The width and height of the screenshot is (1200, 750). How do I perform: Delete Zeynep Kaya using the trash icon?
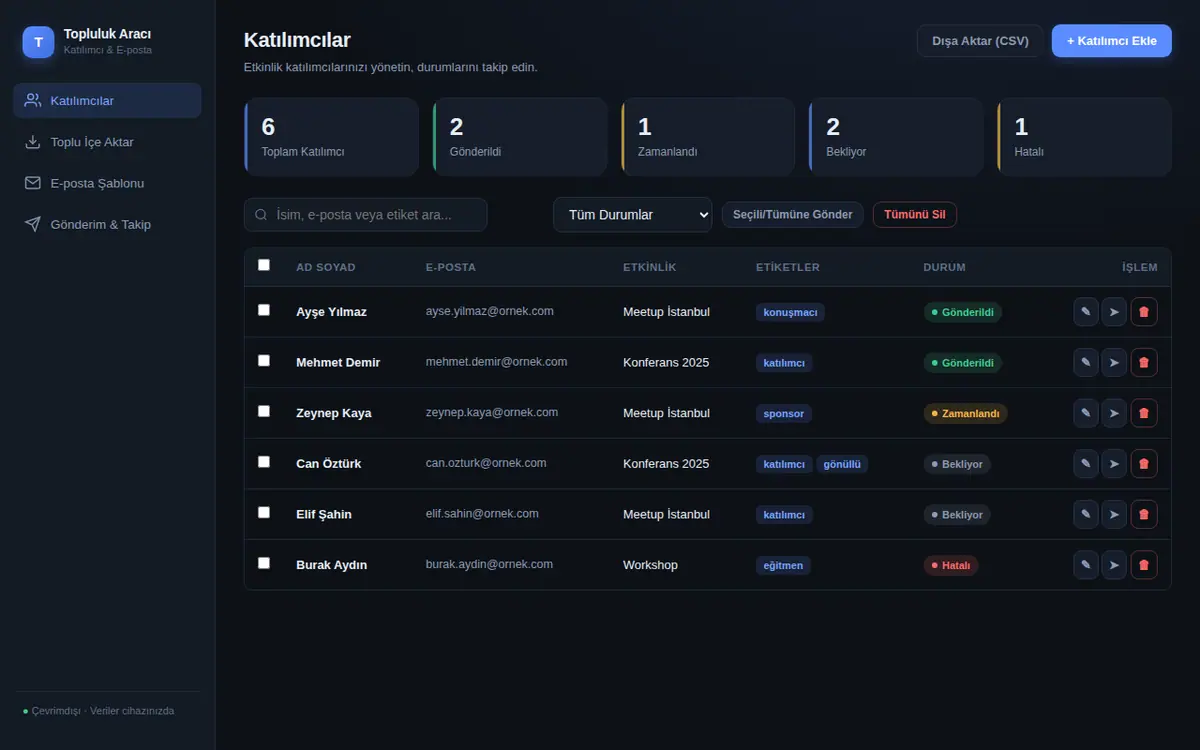coord(1144,413)
